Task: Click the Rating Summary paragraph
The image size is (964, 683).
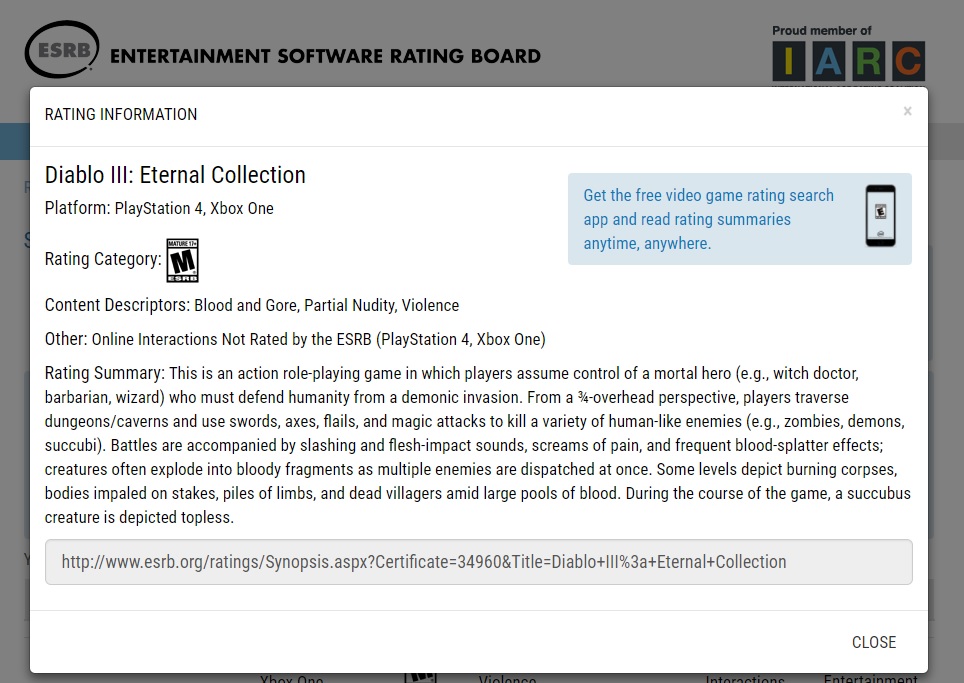Action: pos(478,445)
